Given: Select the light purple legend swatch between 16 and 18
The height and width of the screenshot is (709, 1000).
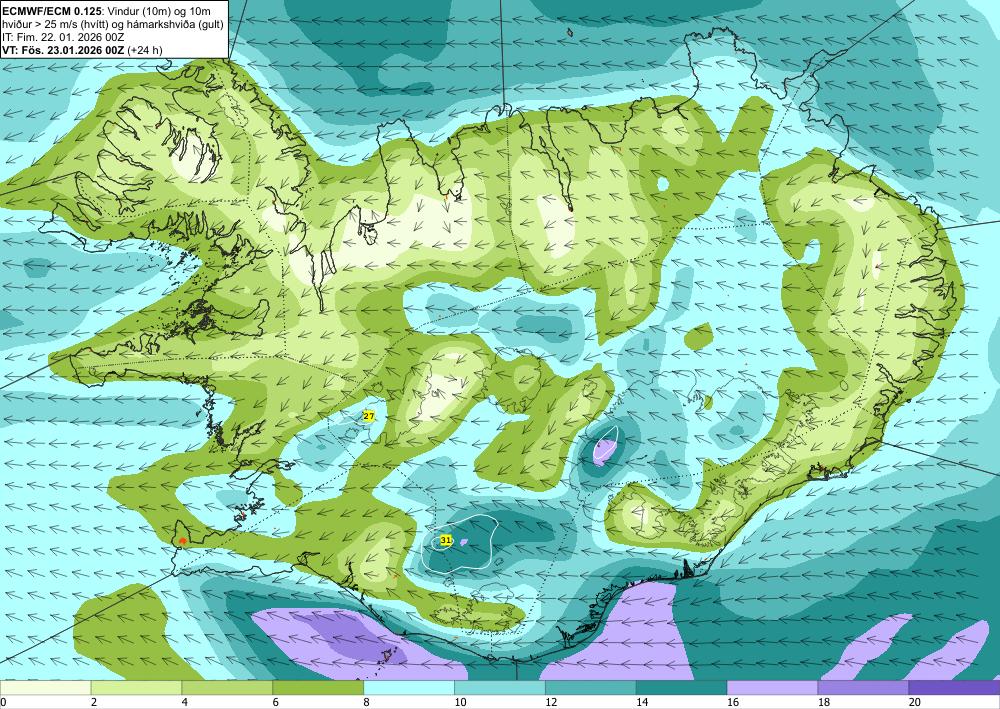Looking at the screenshot, I should click(772, 687).
